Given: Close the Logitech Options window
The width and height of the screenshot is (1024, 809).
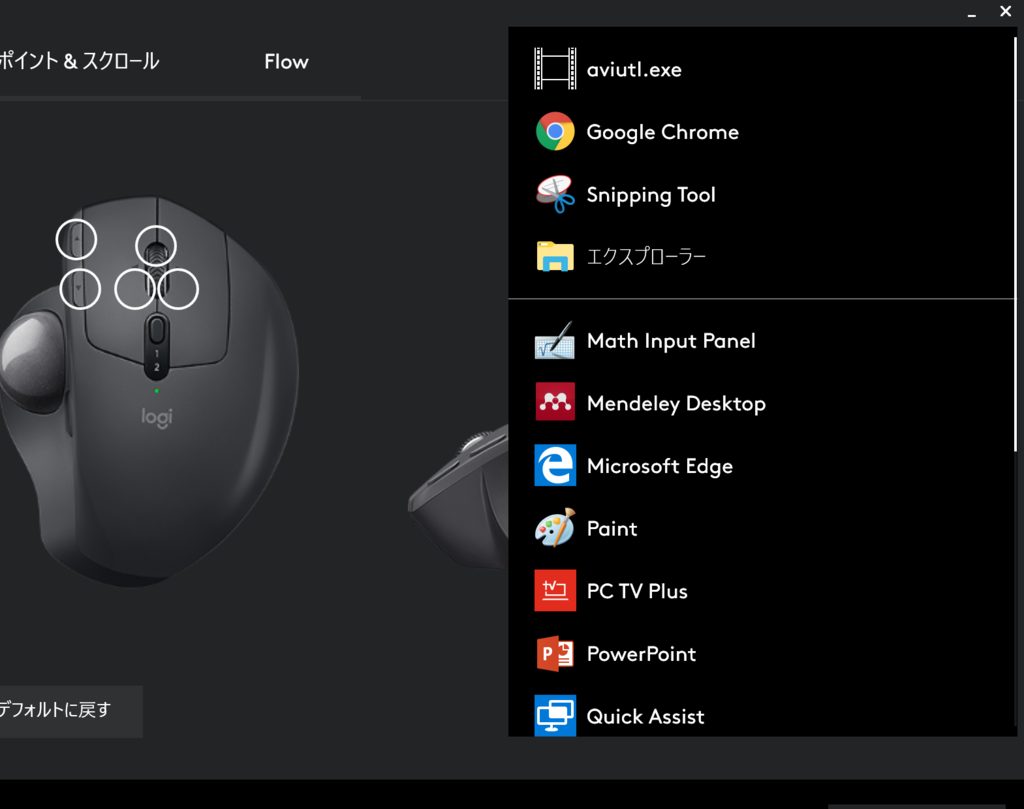Looking at the screenshot, I should (1006, 11).
